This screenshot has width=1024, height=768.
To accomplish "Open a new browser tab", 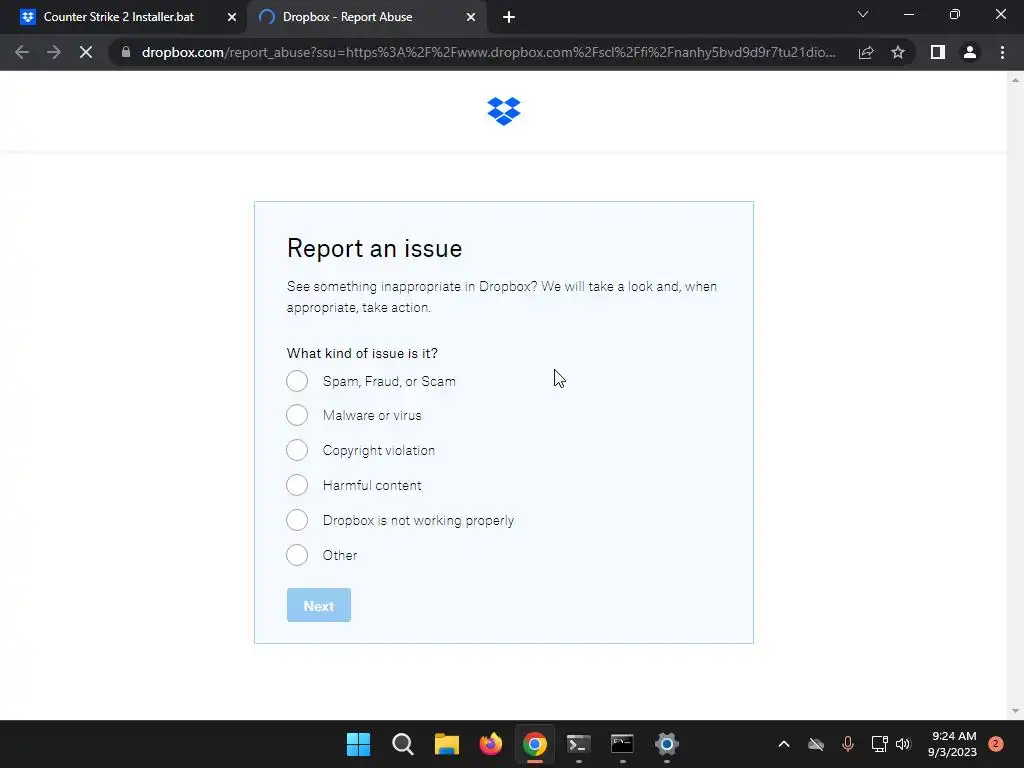I will (x=509, y=18).
